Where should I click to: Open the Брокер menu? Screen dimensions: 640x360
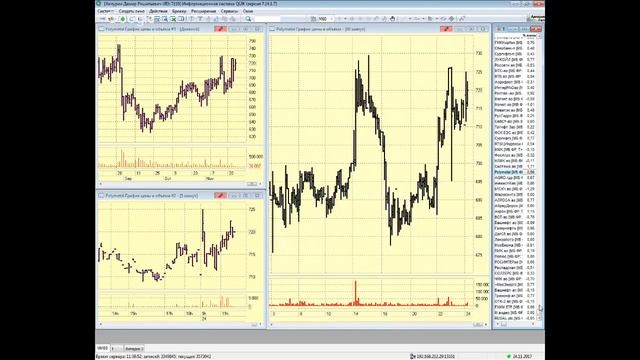[179, 11]
